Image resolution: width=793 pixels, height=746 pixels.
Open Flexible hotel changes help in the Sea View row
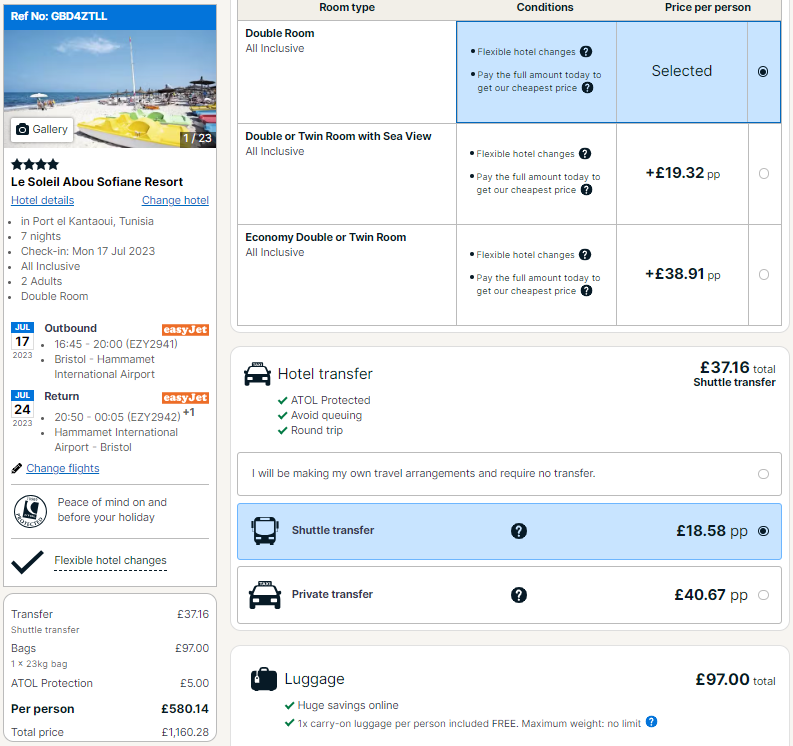(x=585, y=154)
